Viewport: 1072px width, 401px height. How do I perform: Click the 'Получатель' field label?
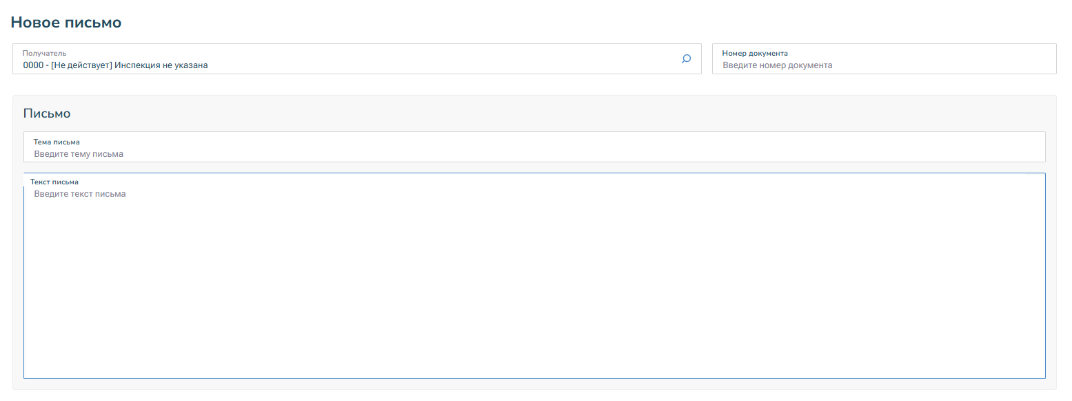click(44, 52)
